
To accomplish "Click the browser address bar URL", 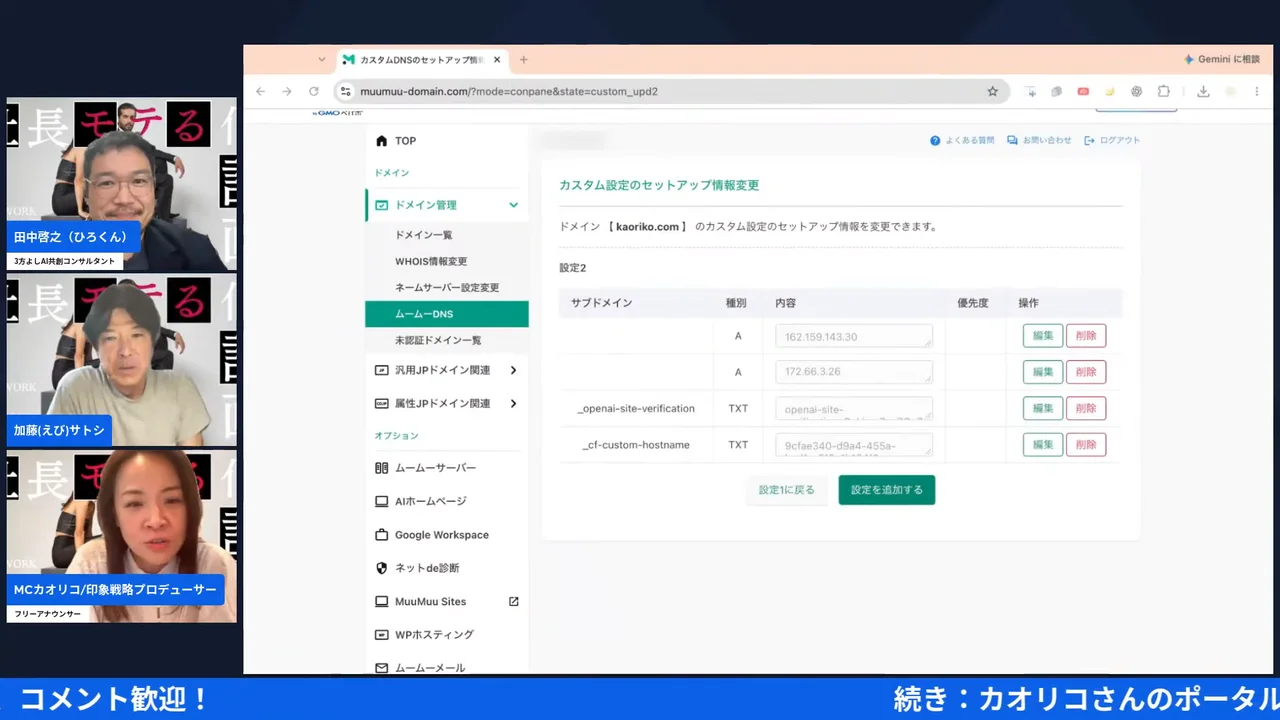I will [509, 91].
